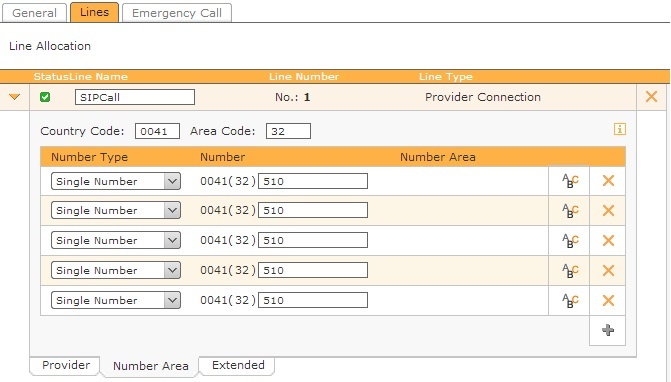Click the Line Number column header
This screenshot has height=382, width=671.
point(304,77)
